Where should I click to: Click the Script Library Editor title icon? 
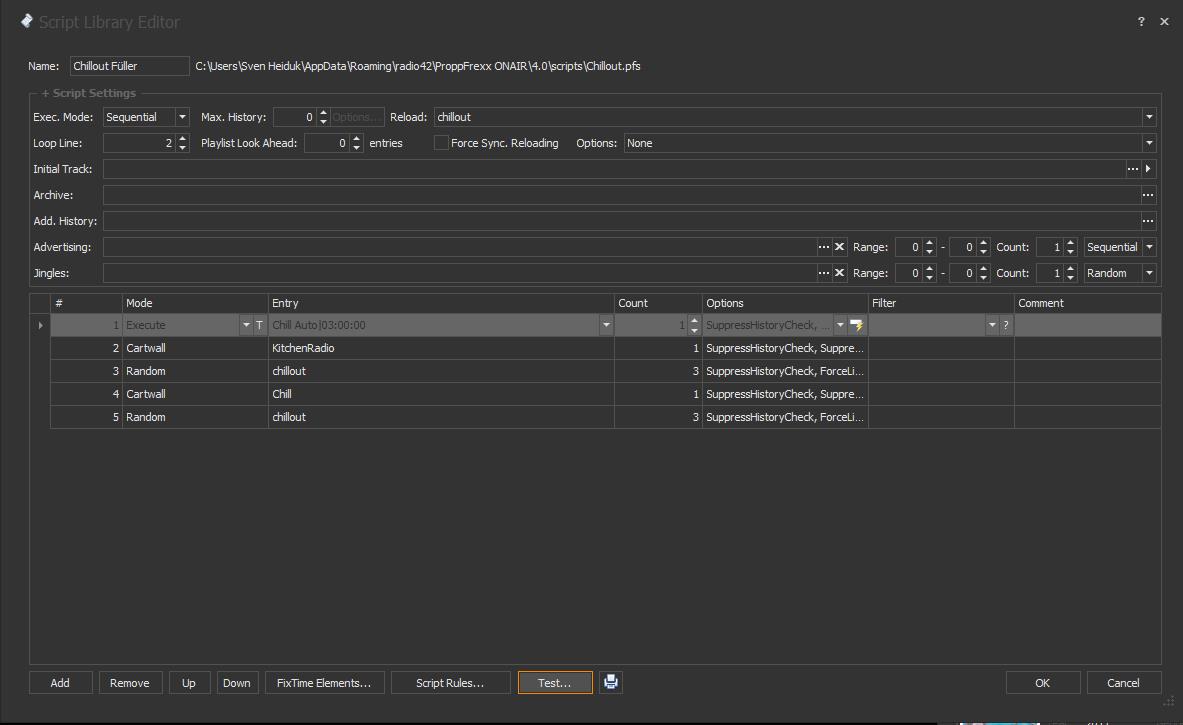(26, 21)
